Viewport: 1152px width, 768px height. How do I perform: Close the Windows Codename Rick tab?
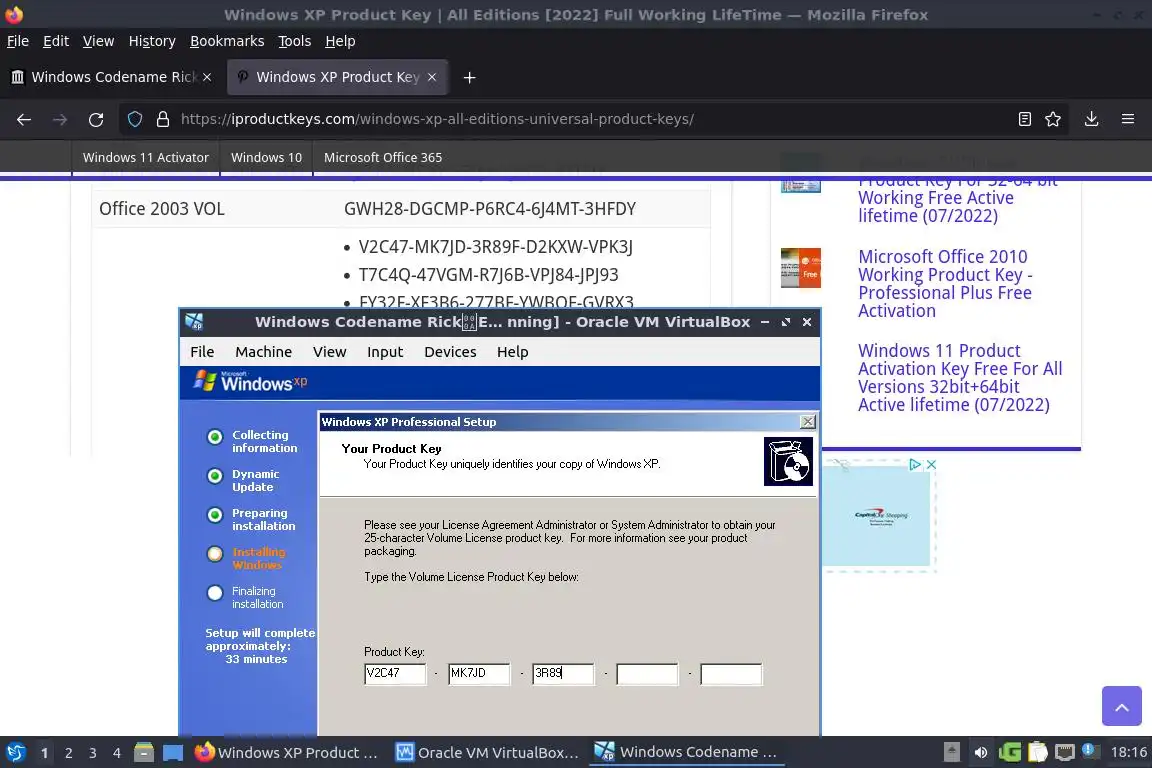207,77
